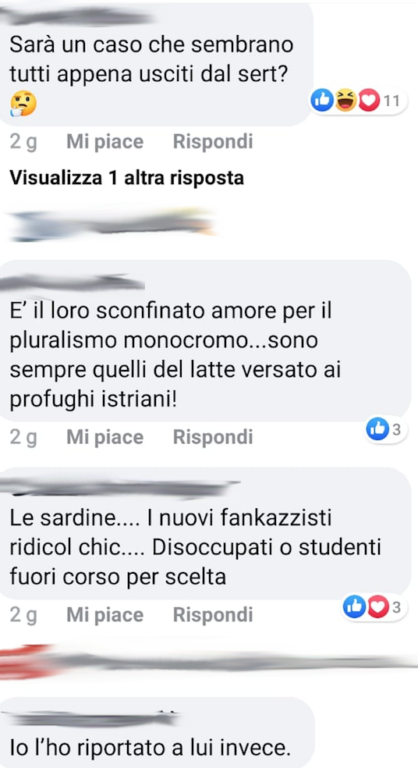Like the comment about the sert
The width and height of the screenshot is (418, 768).
click(x=105, y=142)
